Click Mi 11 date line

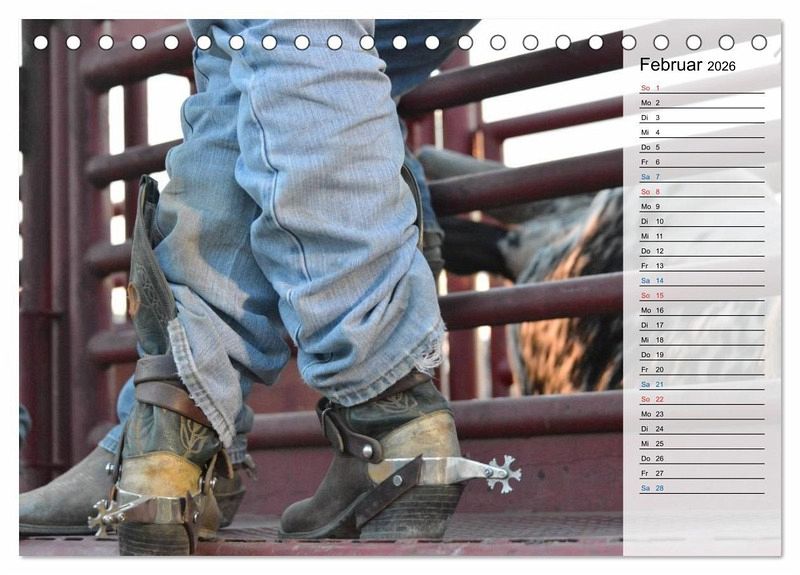pos(701,236)
